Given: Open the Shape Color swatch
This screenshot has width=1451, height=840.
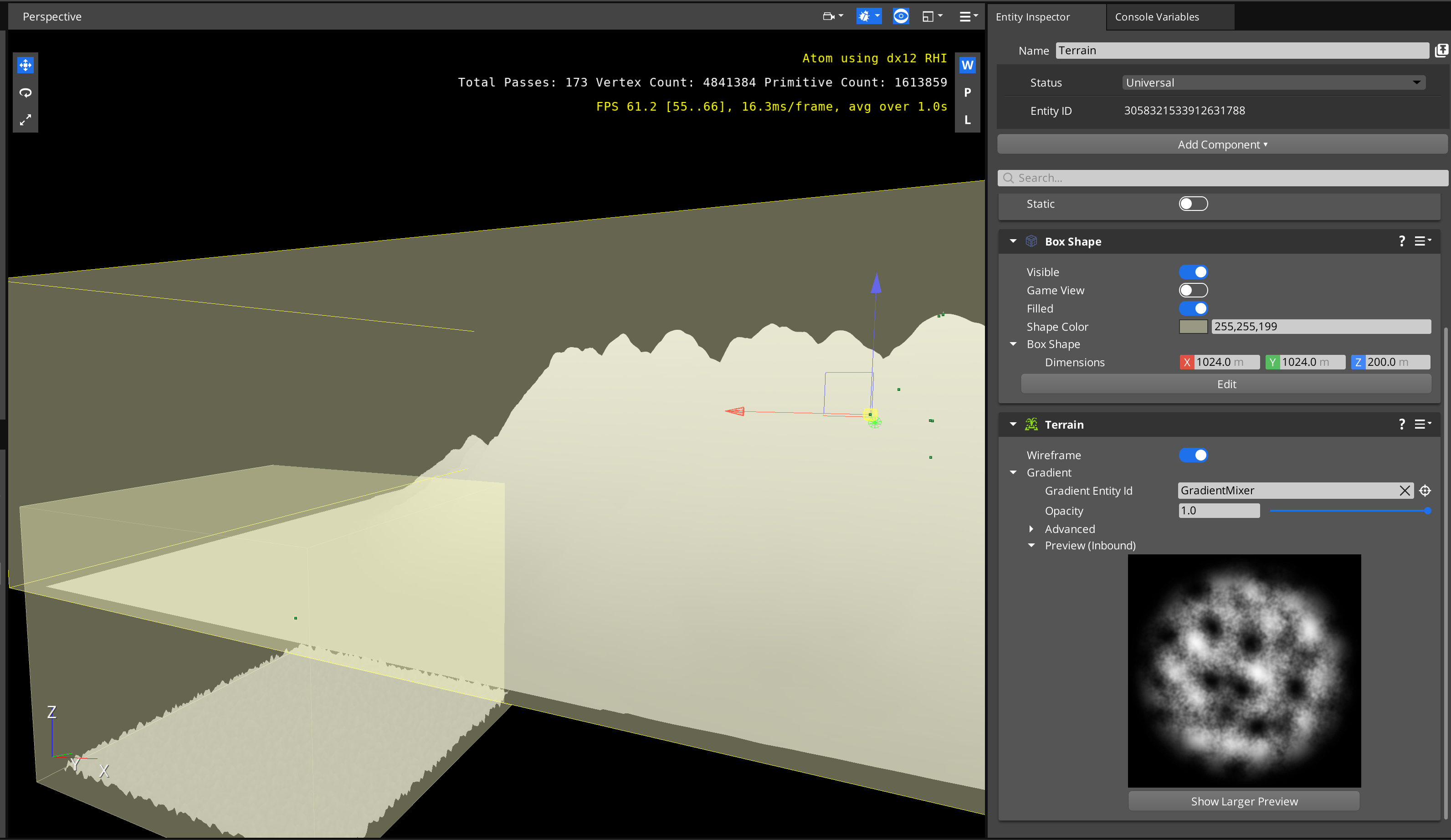Looking at the screenshot, I should coord(1193,327).
